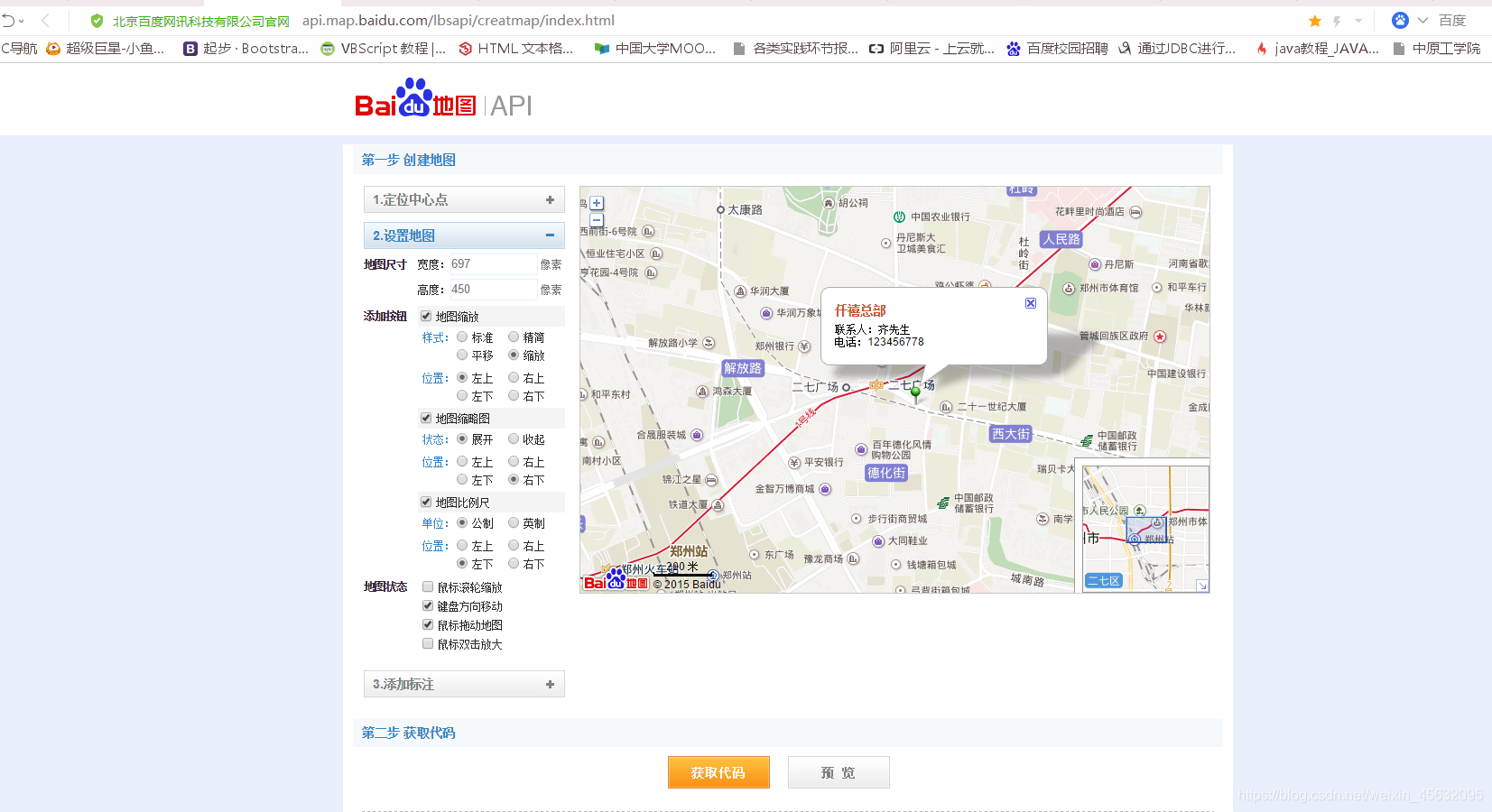Click 中国农业银行 bank icon on map
This screenshot has height=812, width=1492.
(x=899, y=217)
